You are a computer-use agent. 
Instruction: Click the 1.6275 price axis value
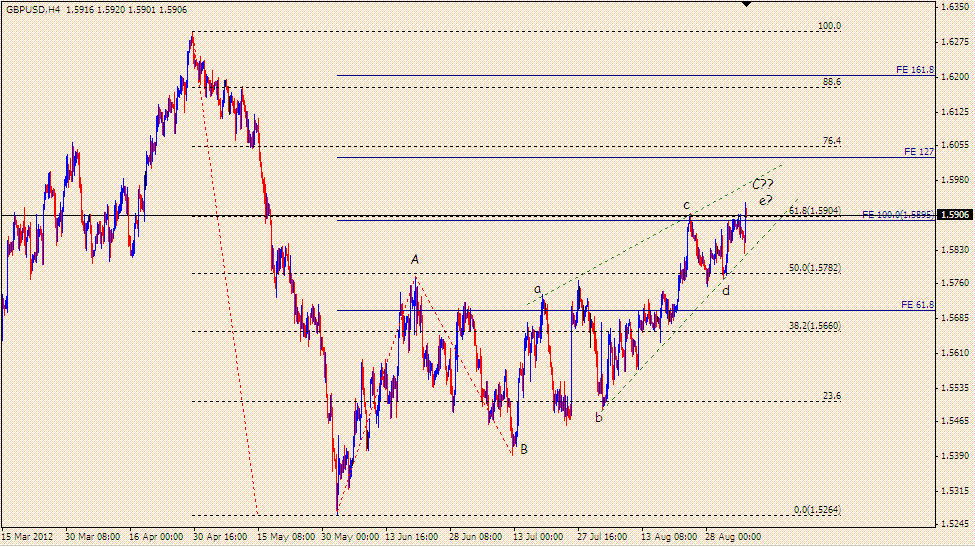pyautogui.click(x=954, y=42)
